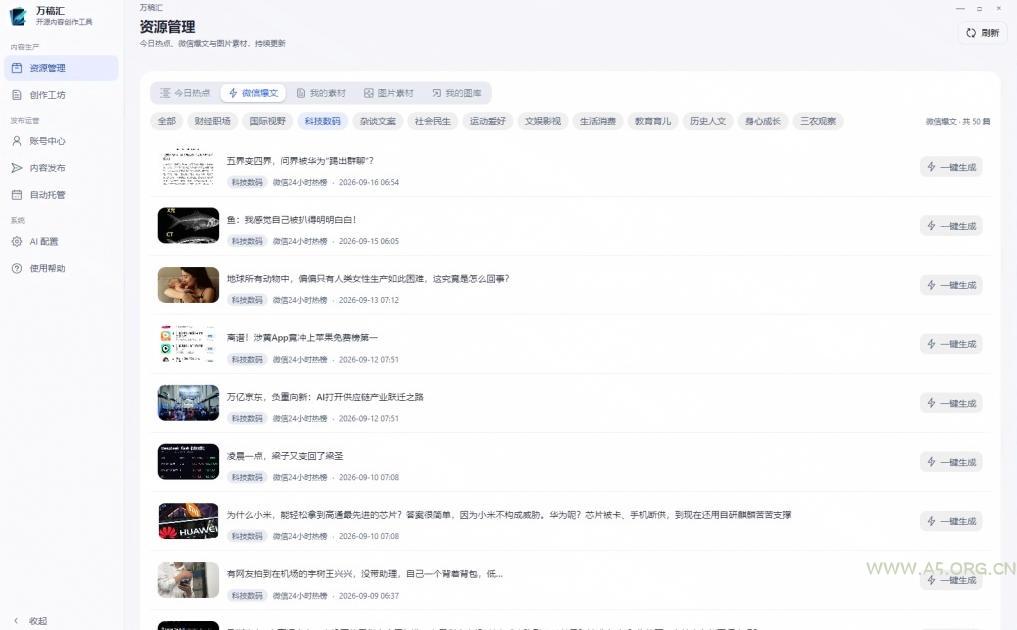This screenshot has width=1017, height=630.
Task: Open the app ranking list thumbnail
Action: tap(188, 344)
